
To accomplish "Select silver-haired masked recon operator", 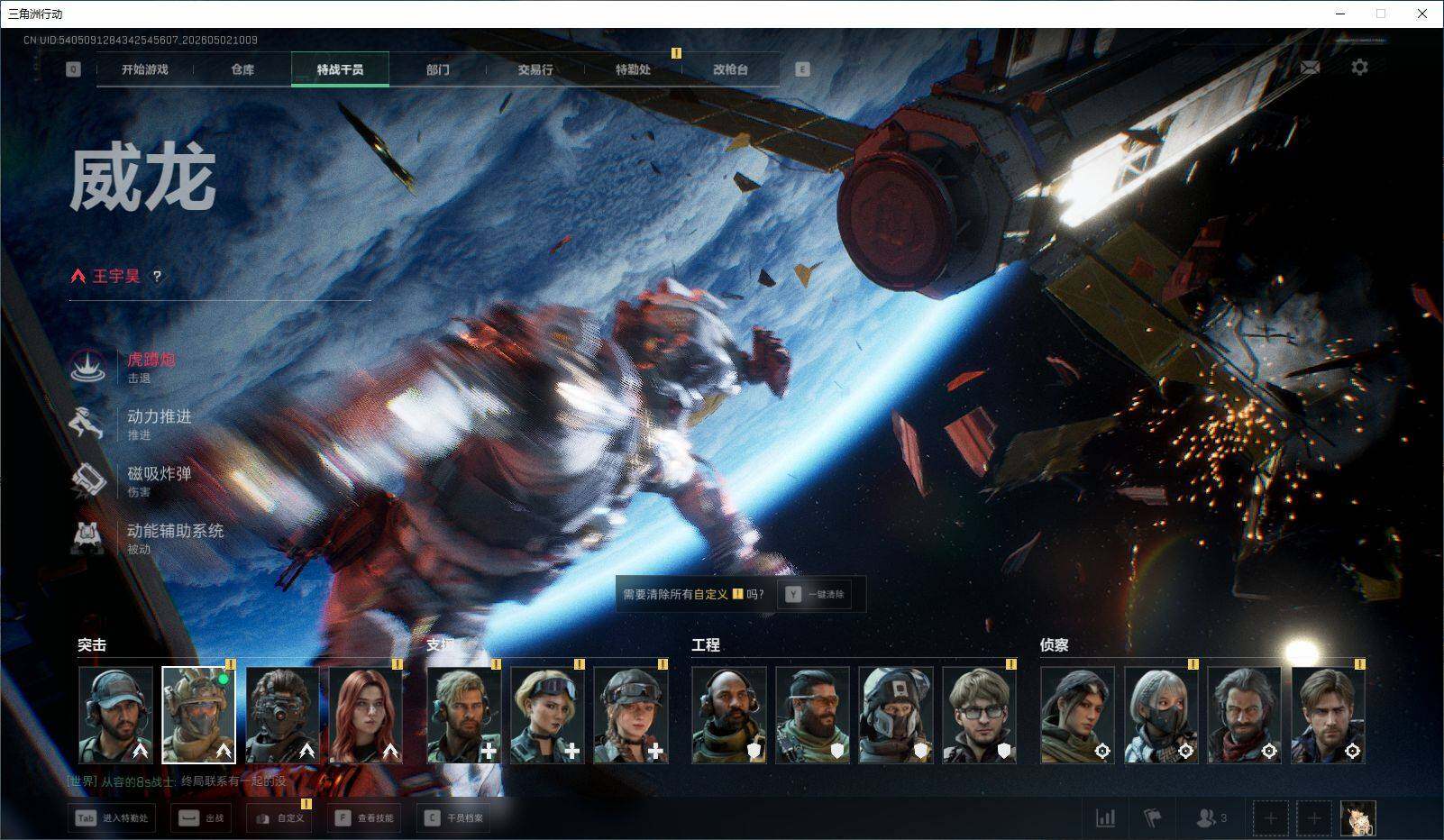I will pyautogui.click(x=1161, y=715).
